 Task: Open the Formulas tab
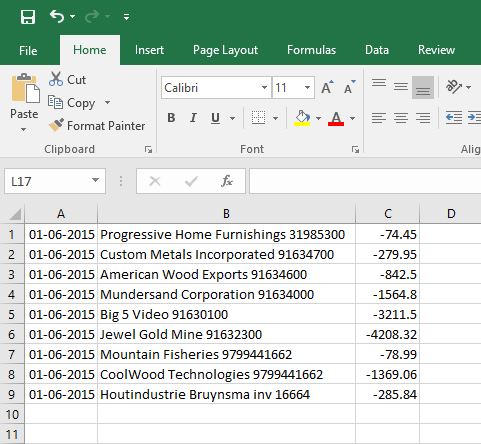tap(311, 50)
